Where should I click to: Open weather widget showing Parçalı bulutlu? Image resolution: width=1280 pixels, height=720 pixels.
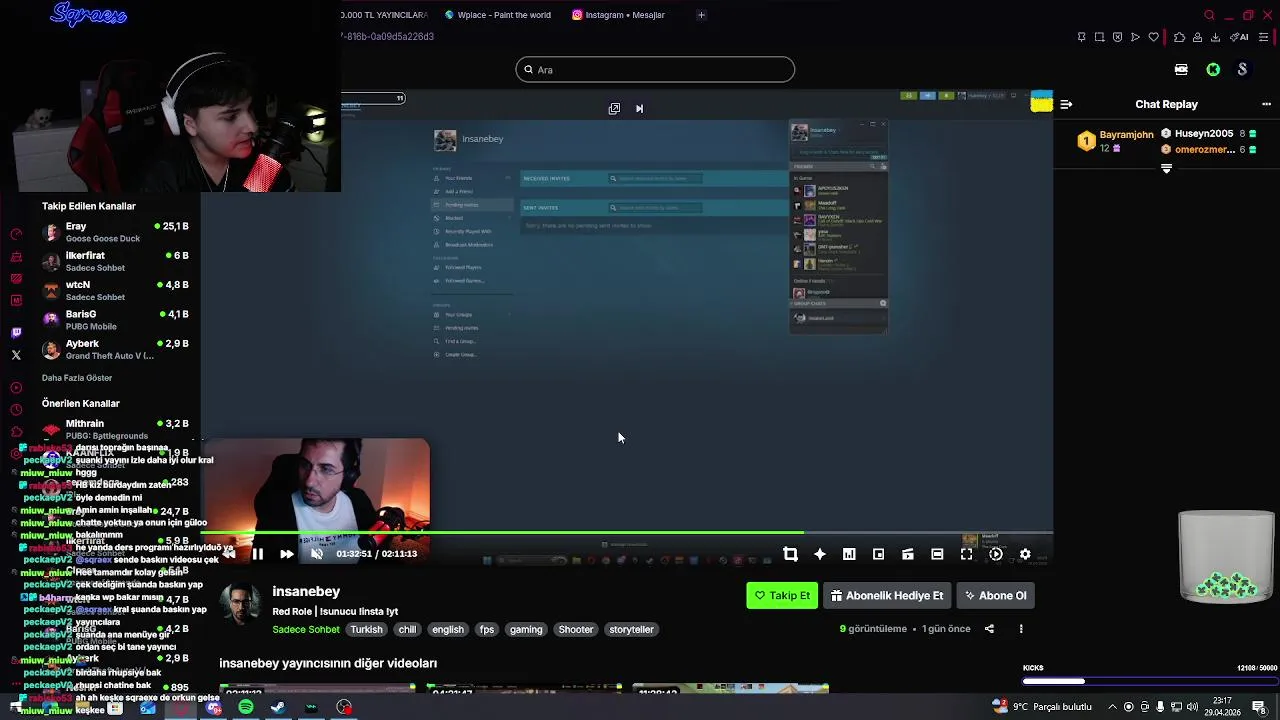(1042, 706)
